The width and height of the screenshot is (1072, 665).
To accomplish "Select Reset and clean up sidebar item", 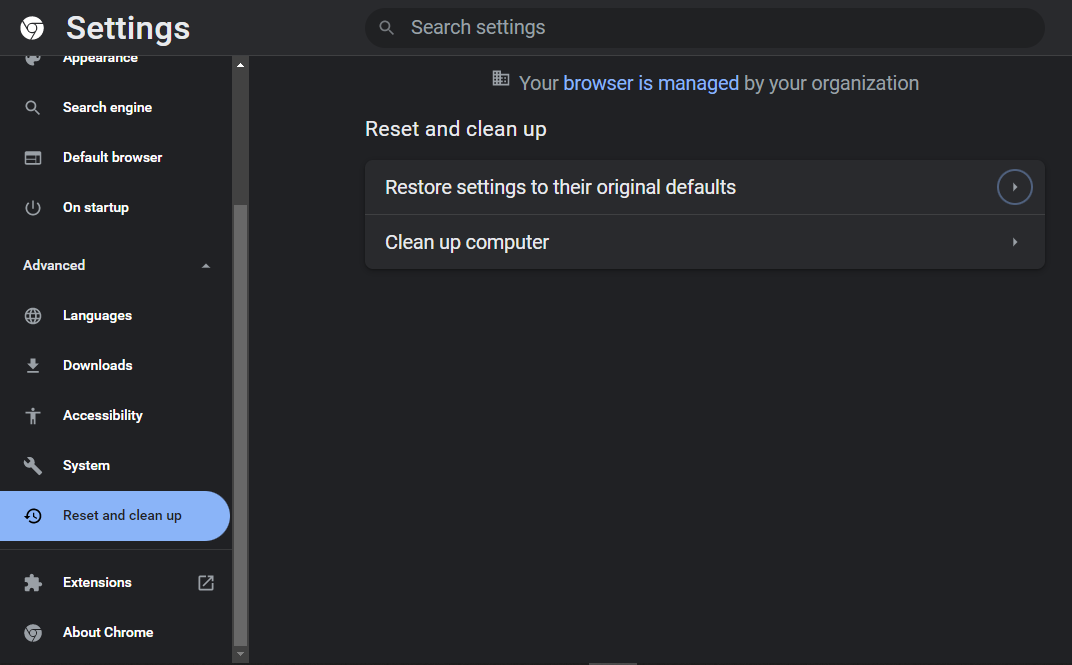I will [x=115, y=516].
